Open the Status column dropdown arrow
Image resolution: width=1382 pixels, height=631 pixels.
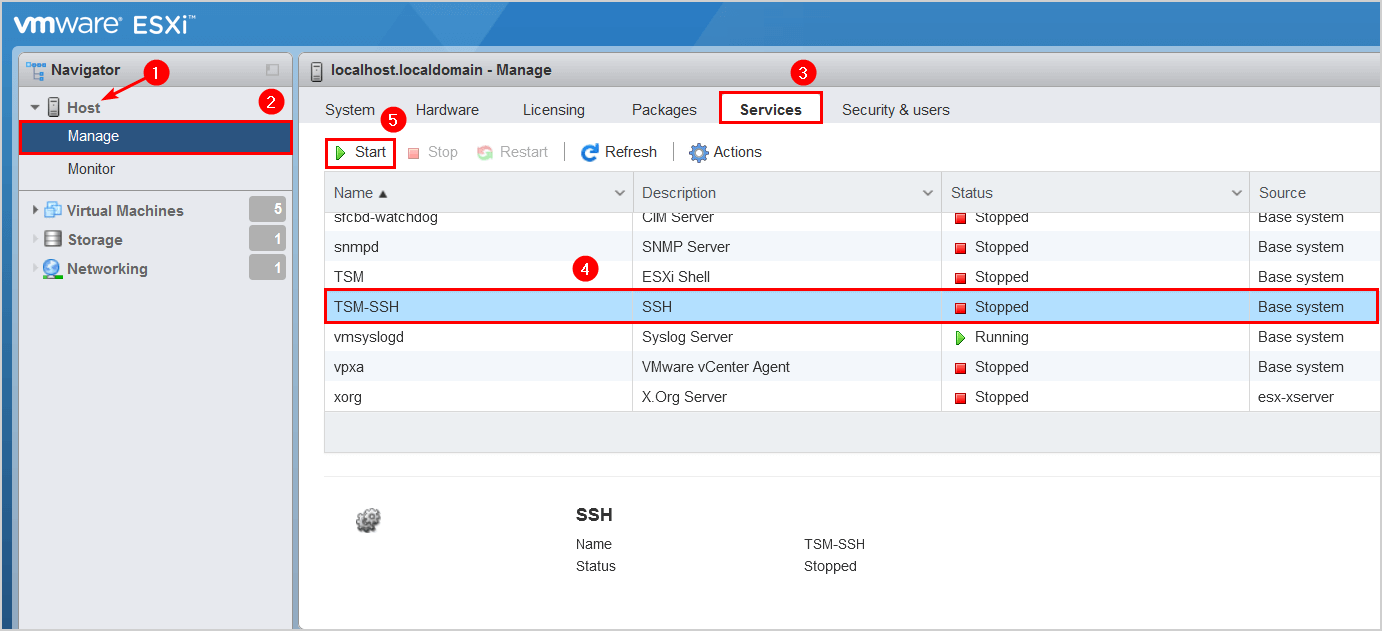point(1236,193)
